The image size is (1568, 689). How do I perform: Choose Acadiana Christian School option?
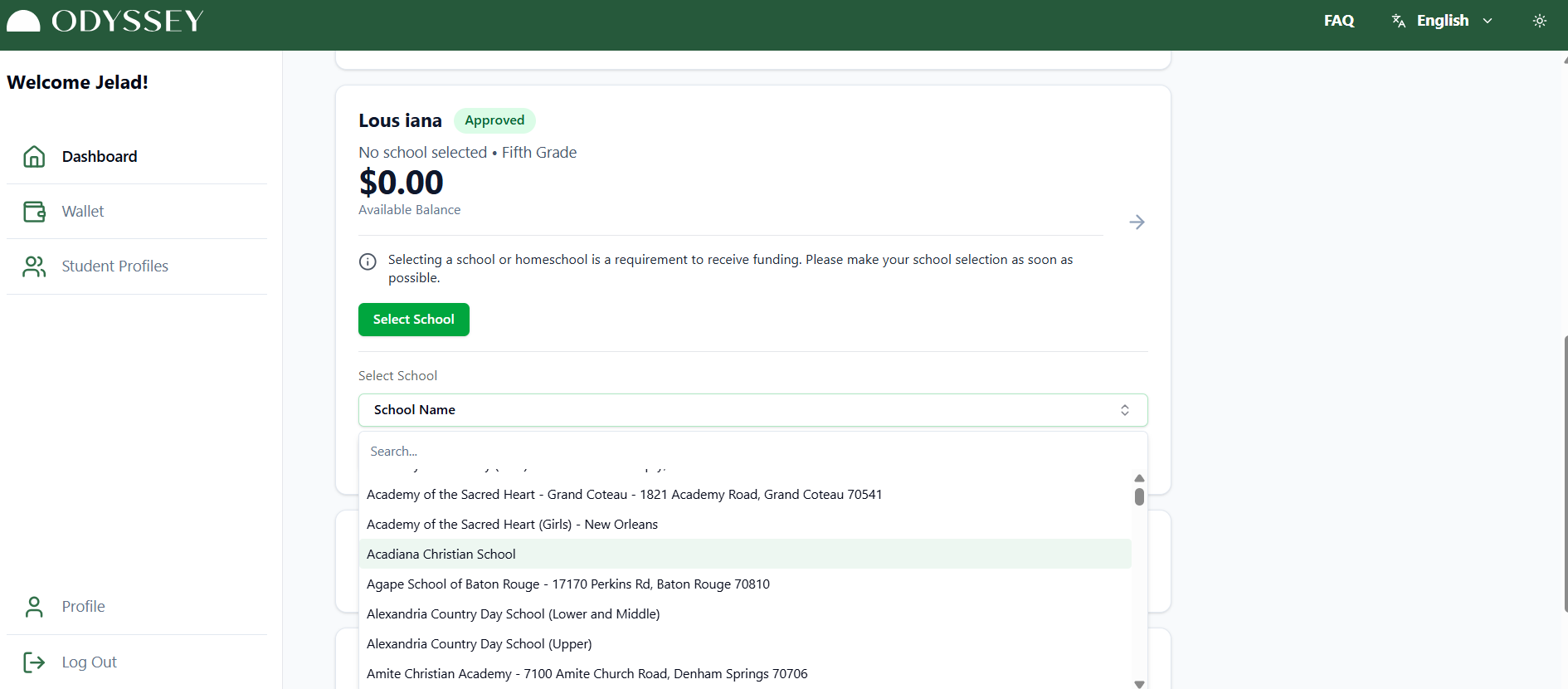coord(441,555)
